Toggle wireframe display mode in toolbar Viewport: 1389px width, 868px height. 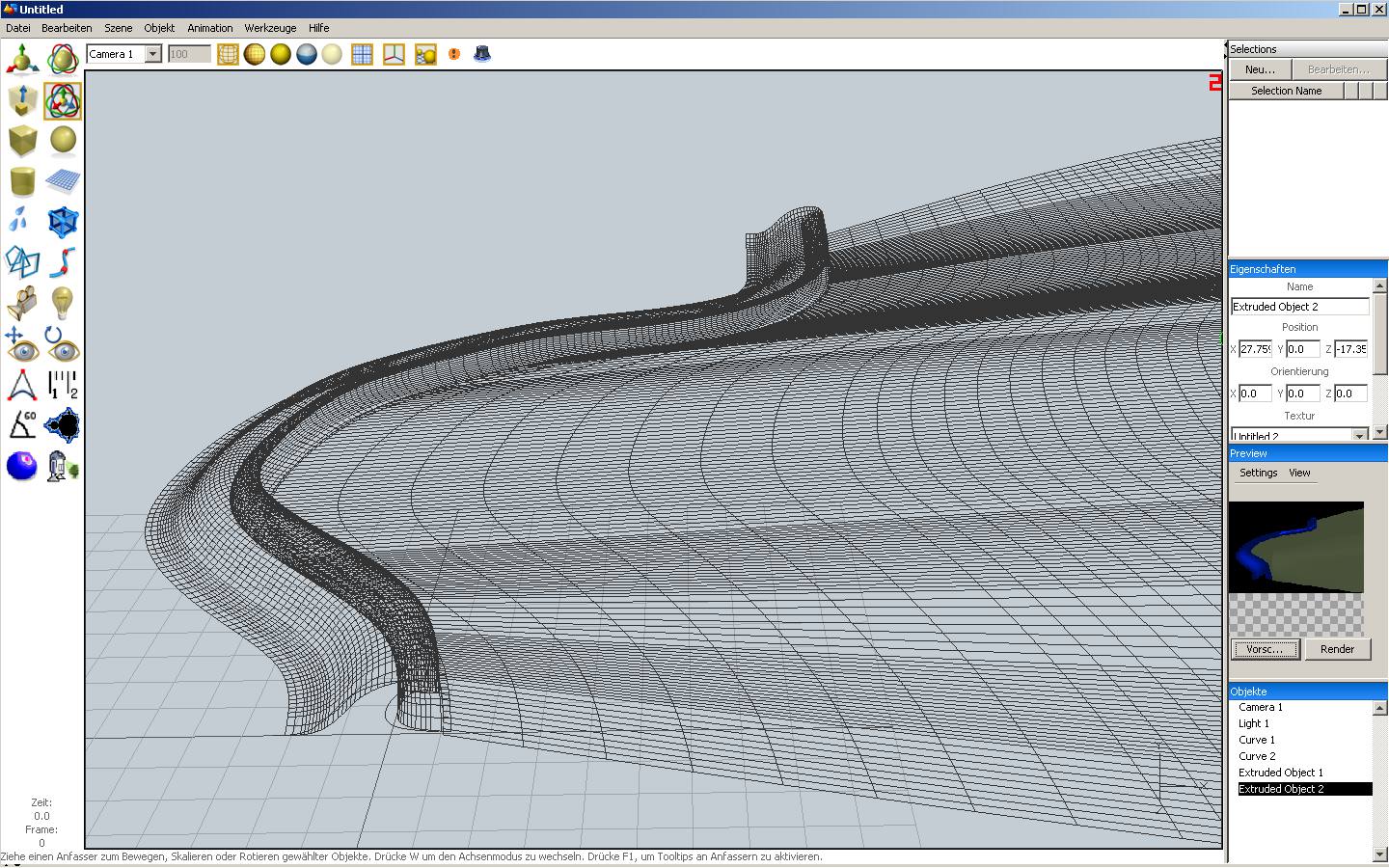point(228,54)
